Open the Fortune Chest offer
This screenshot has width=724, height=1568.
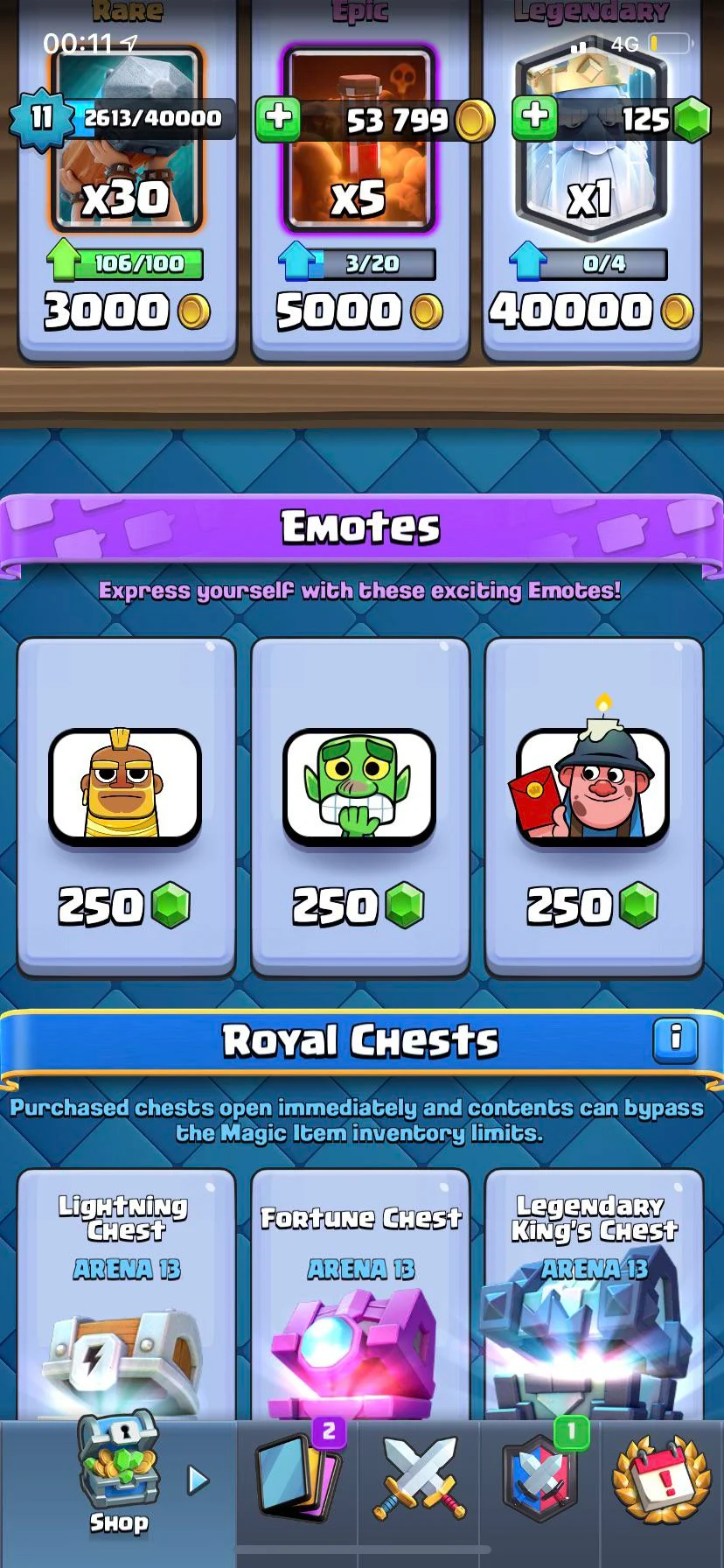pos(360,1295)
